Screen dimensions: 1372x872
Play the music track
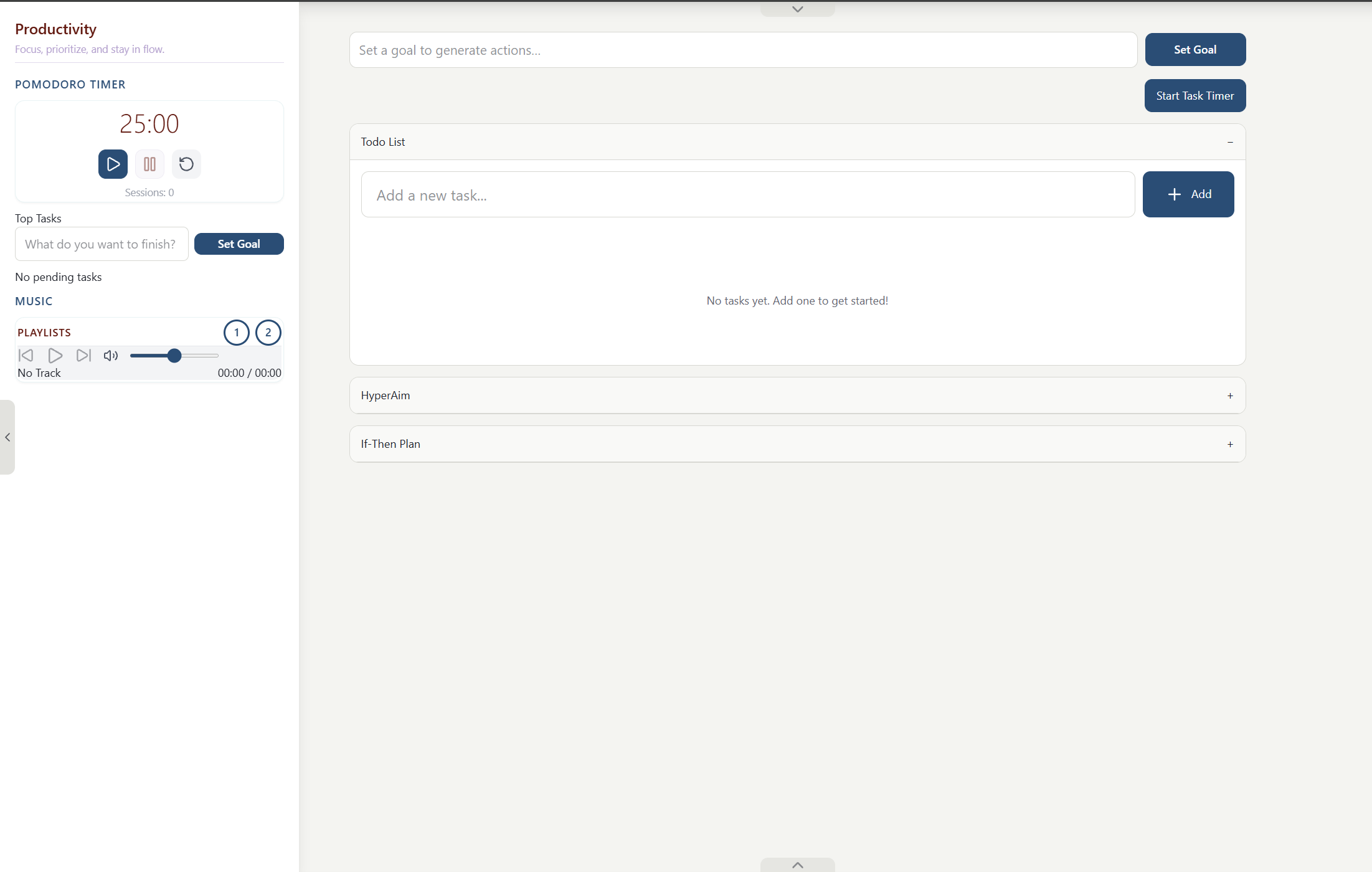point(55,355)
